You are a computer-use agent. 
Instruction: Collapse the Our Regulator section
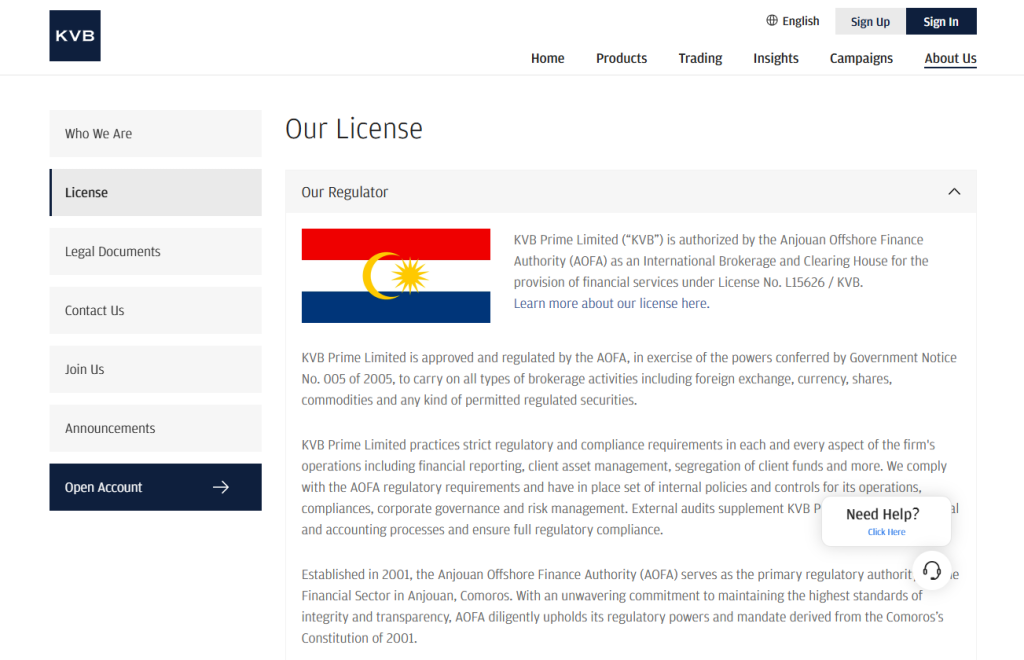(x=954, y=191)
